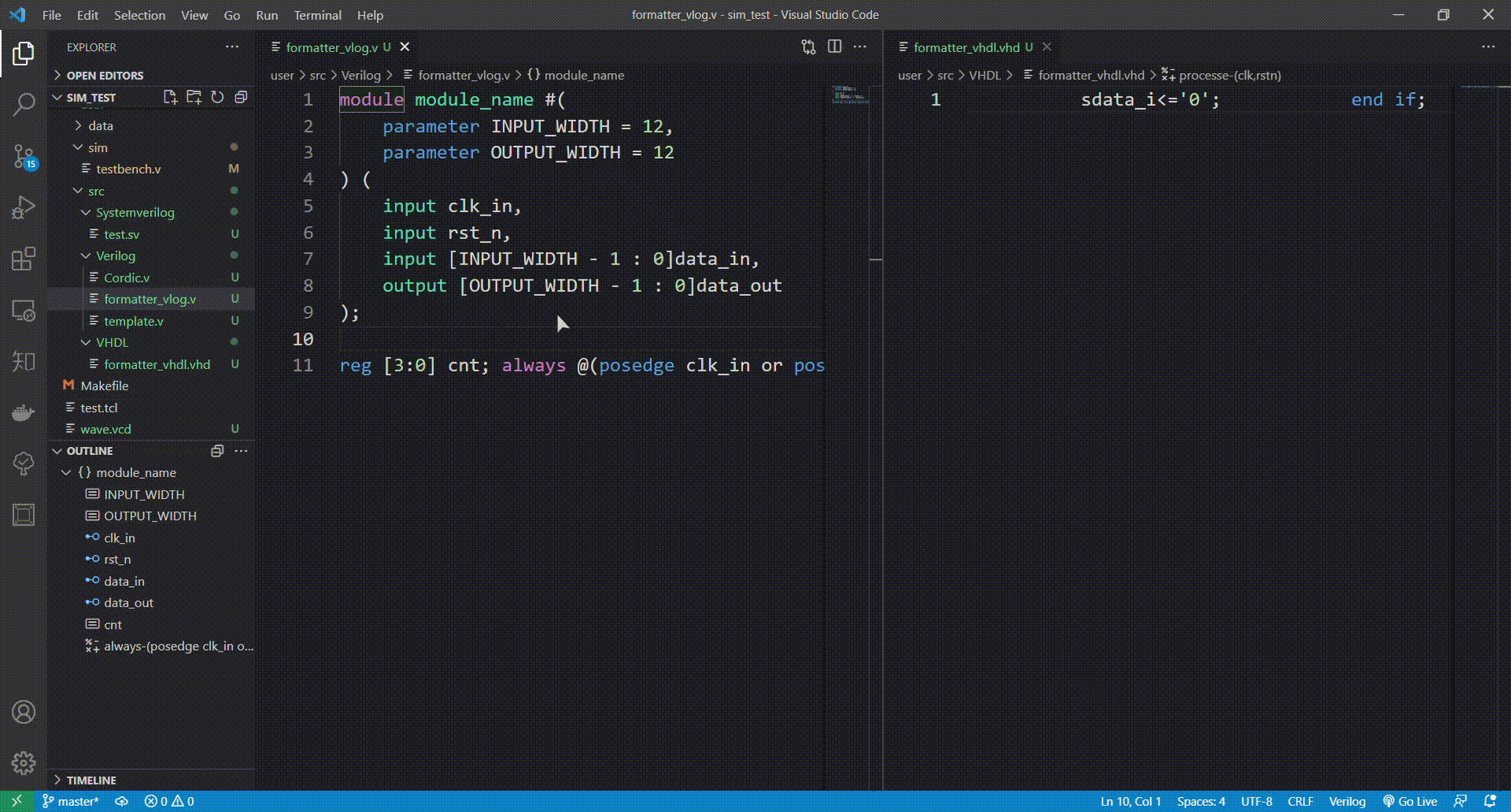Synchronize changes icon in status bar

pos(121,801)
